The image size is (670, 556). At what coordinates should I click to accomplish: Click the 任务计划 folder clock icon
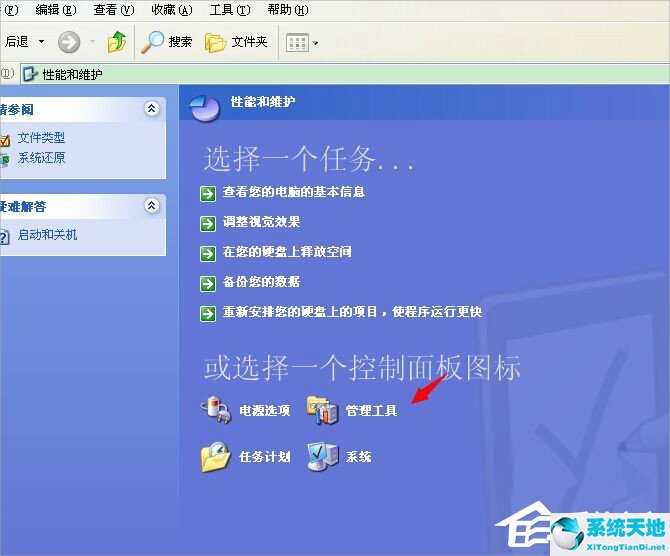point(216,457)
